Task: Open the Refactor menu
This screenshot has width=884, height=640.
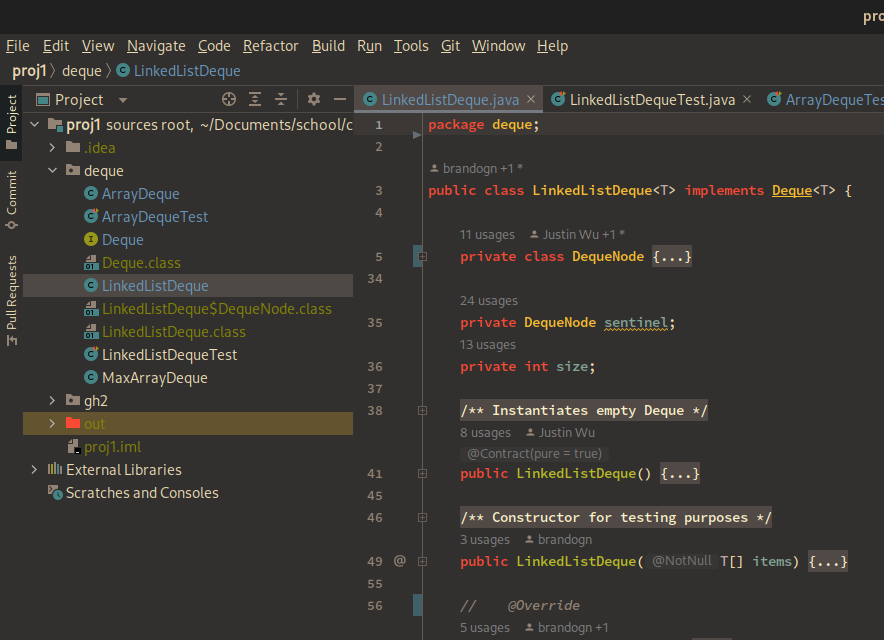Action: [270, 46]
